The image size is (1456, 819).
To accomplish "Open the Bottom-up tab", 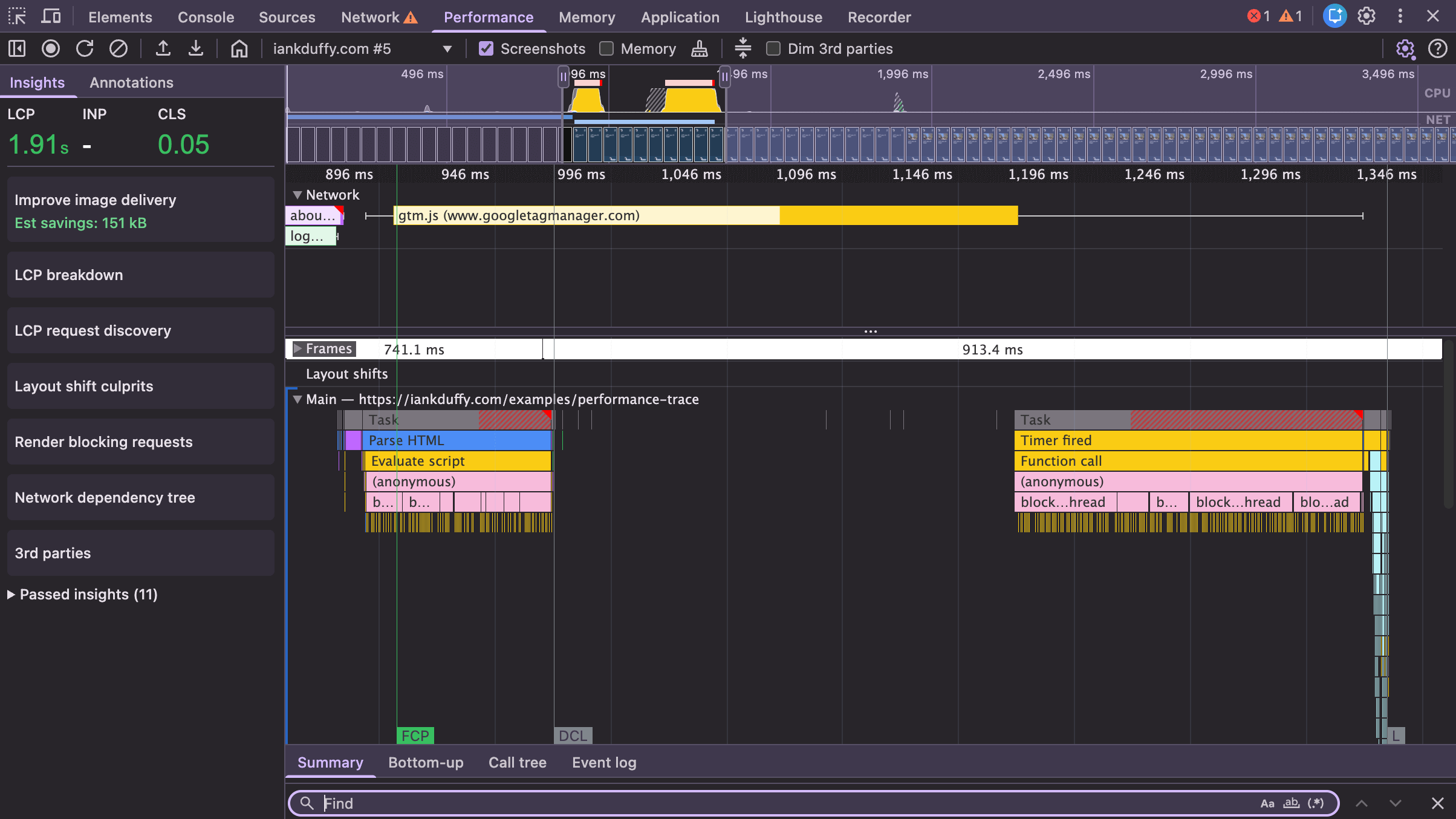I will pyautogui.click(x=426, y=763).
